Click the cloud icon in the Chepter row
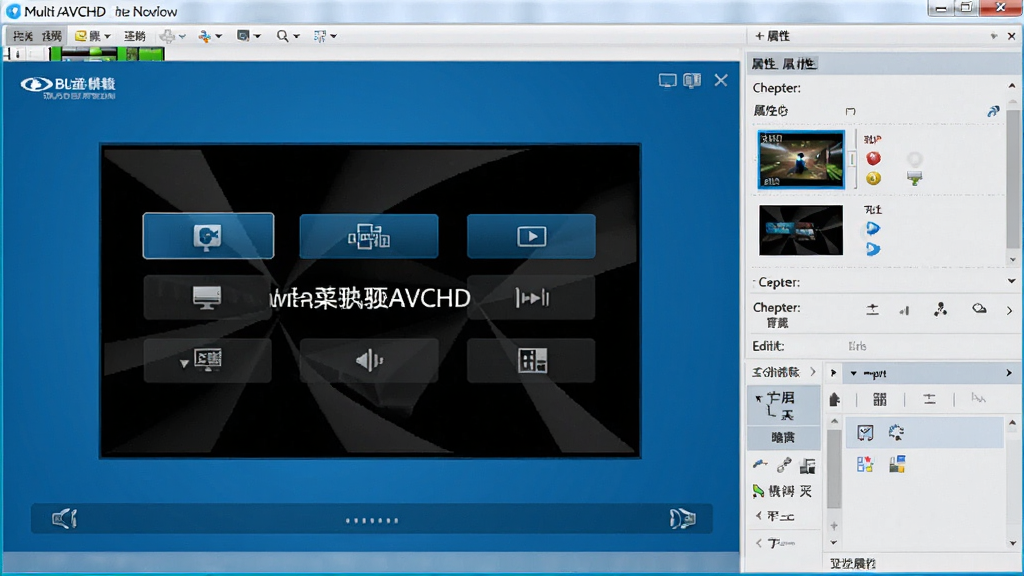 click(979, 308)
